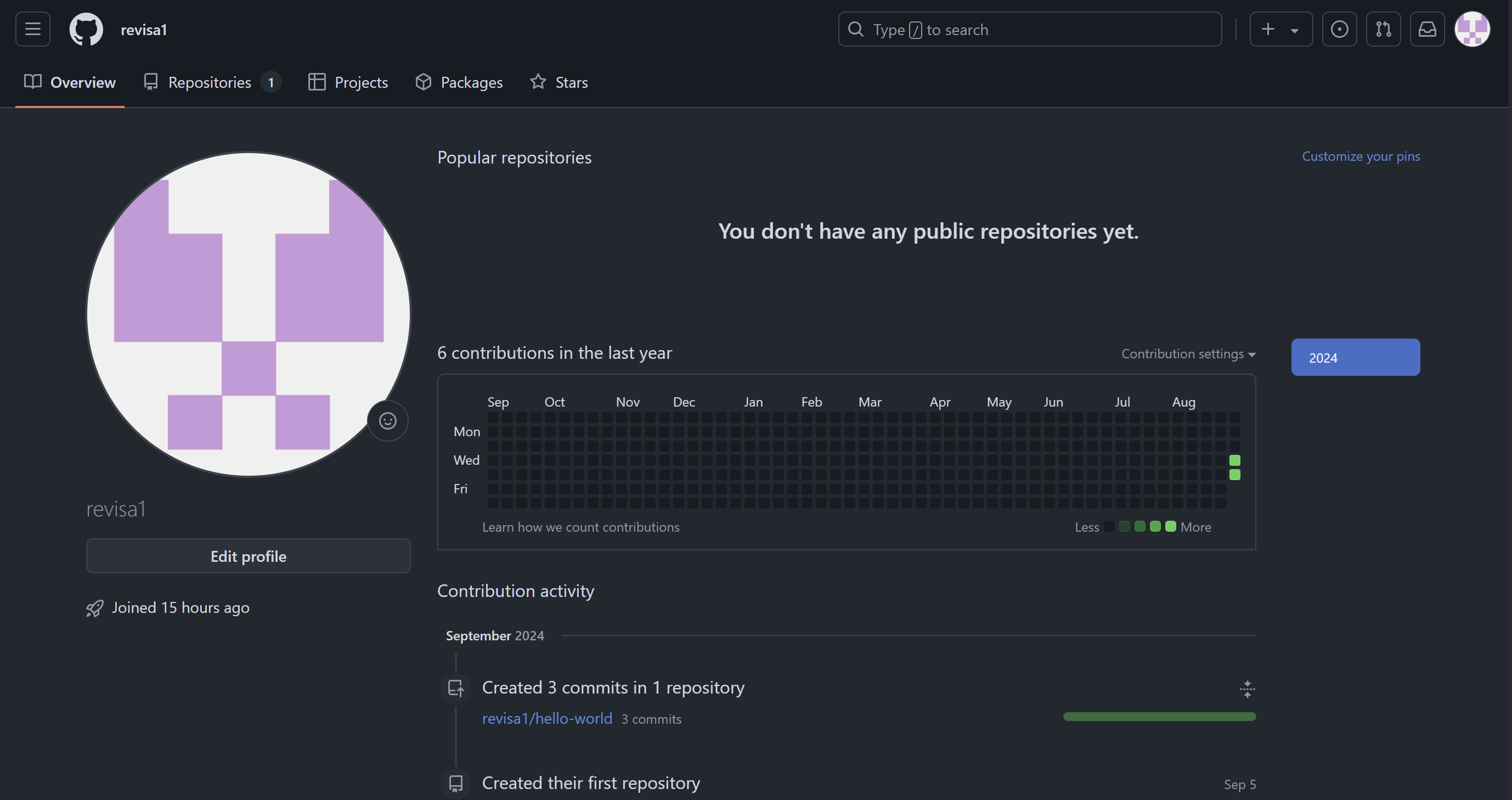Open the Issues icon in header
Screen dimensions: 1512x800
[1339, 29]
